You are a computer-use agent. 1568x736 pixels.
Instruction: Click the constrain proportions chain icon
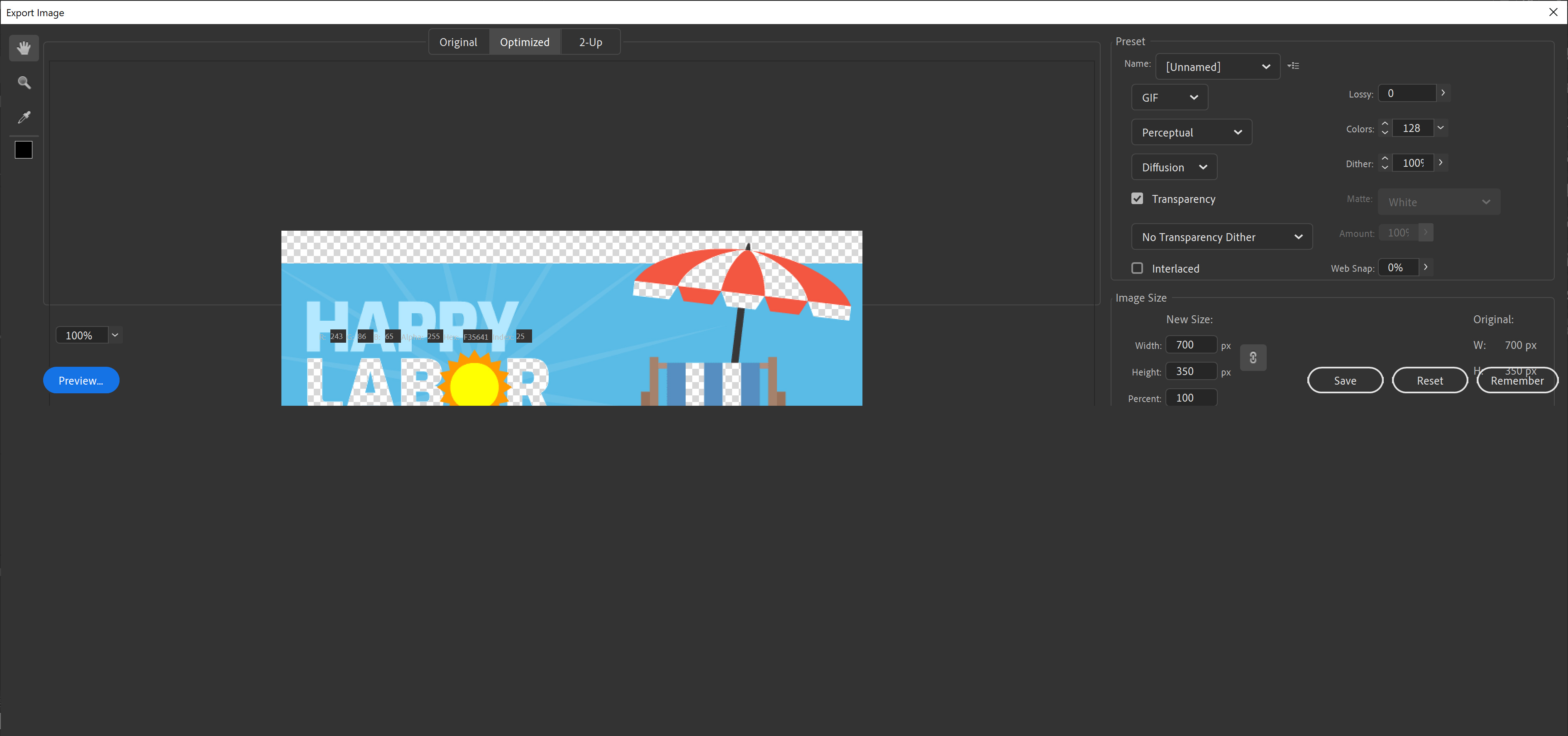pos(1253,358)
